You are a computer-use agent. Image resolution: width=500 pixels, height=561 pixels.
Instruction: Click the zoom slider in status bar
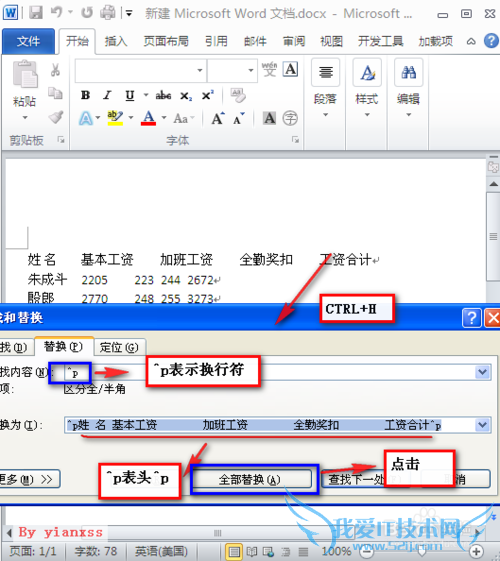(x=421, y=551)
